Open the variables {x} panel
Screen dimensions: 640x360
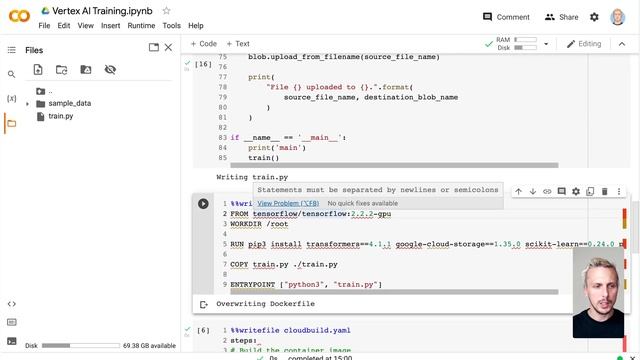coord(11,98)
